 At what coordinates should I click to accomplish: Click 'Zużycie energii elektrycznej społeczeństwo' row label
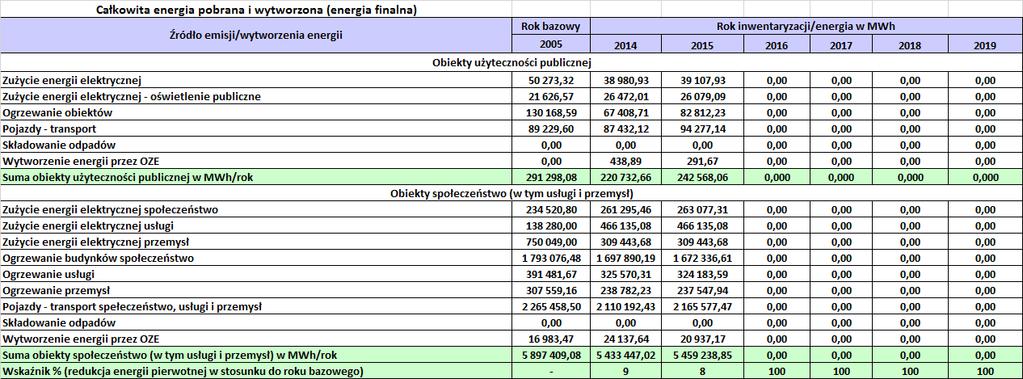(110, 209)
